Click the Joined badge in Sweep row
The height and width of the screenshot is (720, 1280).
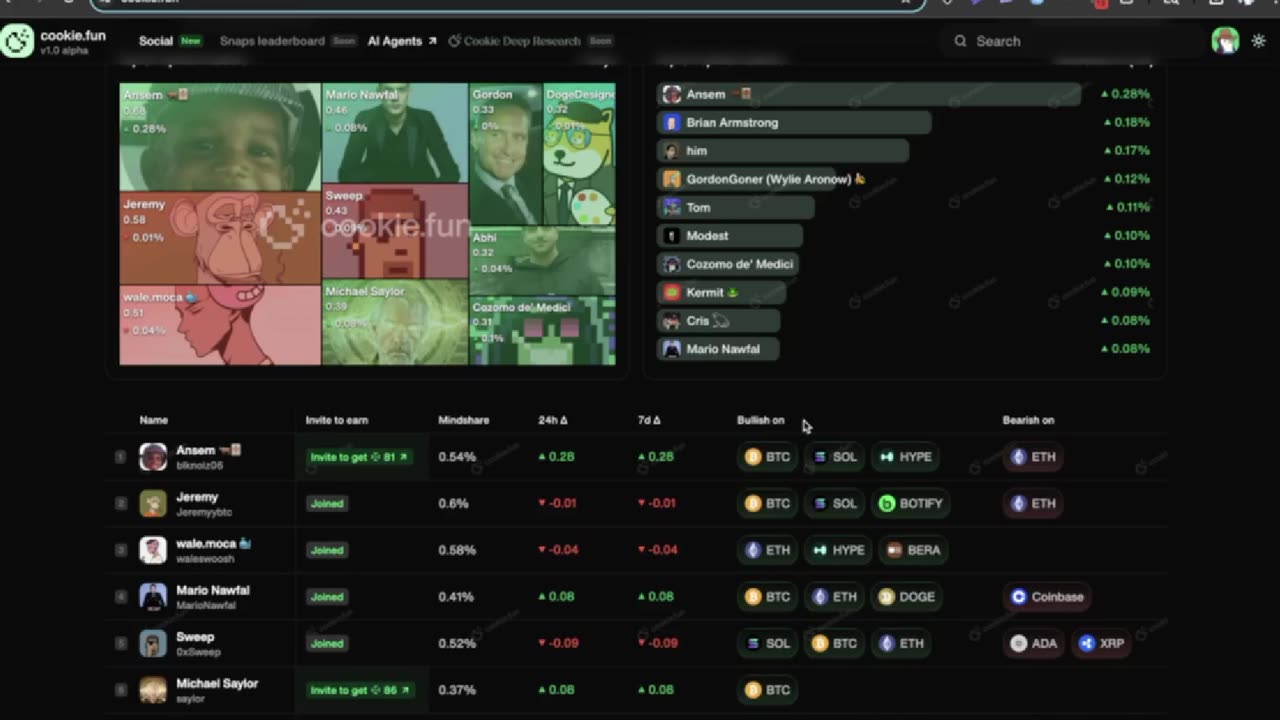(327, 644)
